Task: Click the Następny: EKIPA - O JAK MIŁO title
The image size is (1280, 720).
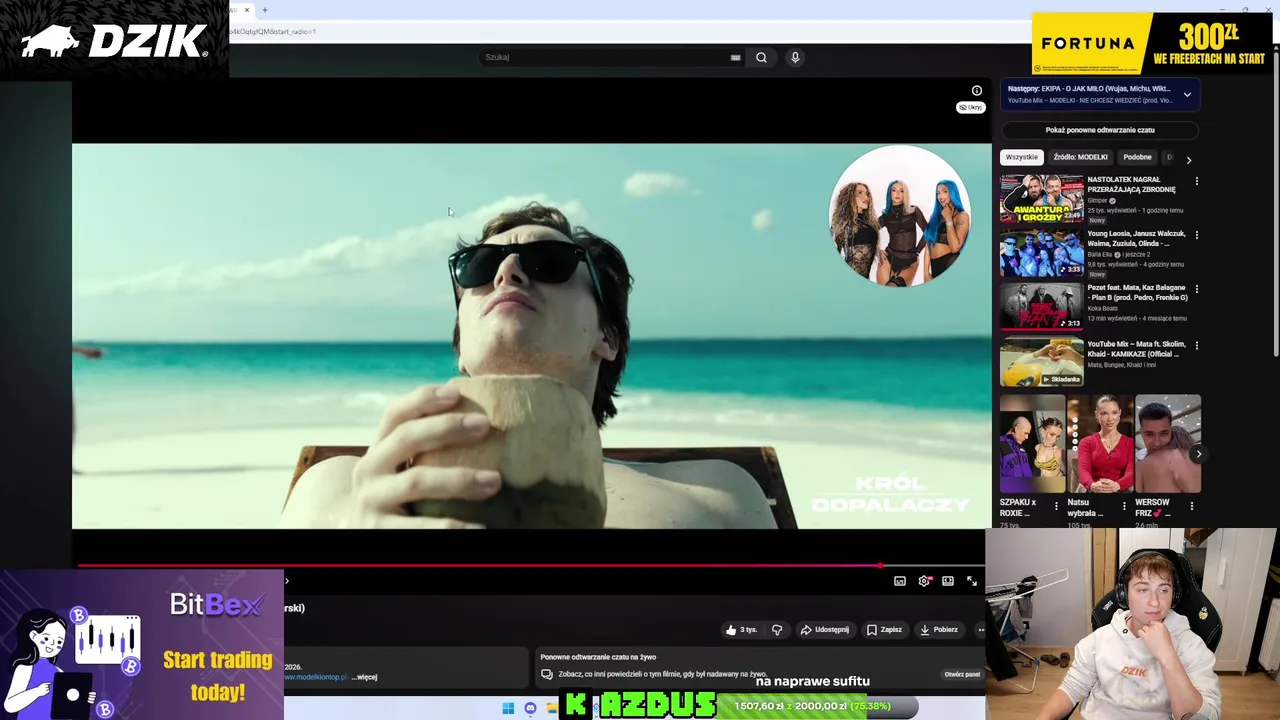Action: click(x=1089, y=89)
